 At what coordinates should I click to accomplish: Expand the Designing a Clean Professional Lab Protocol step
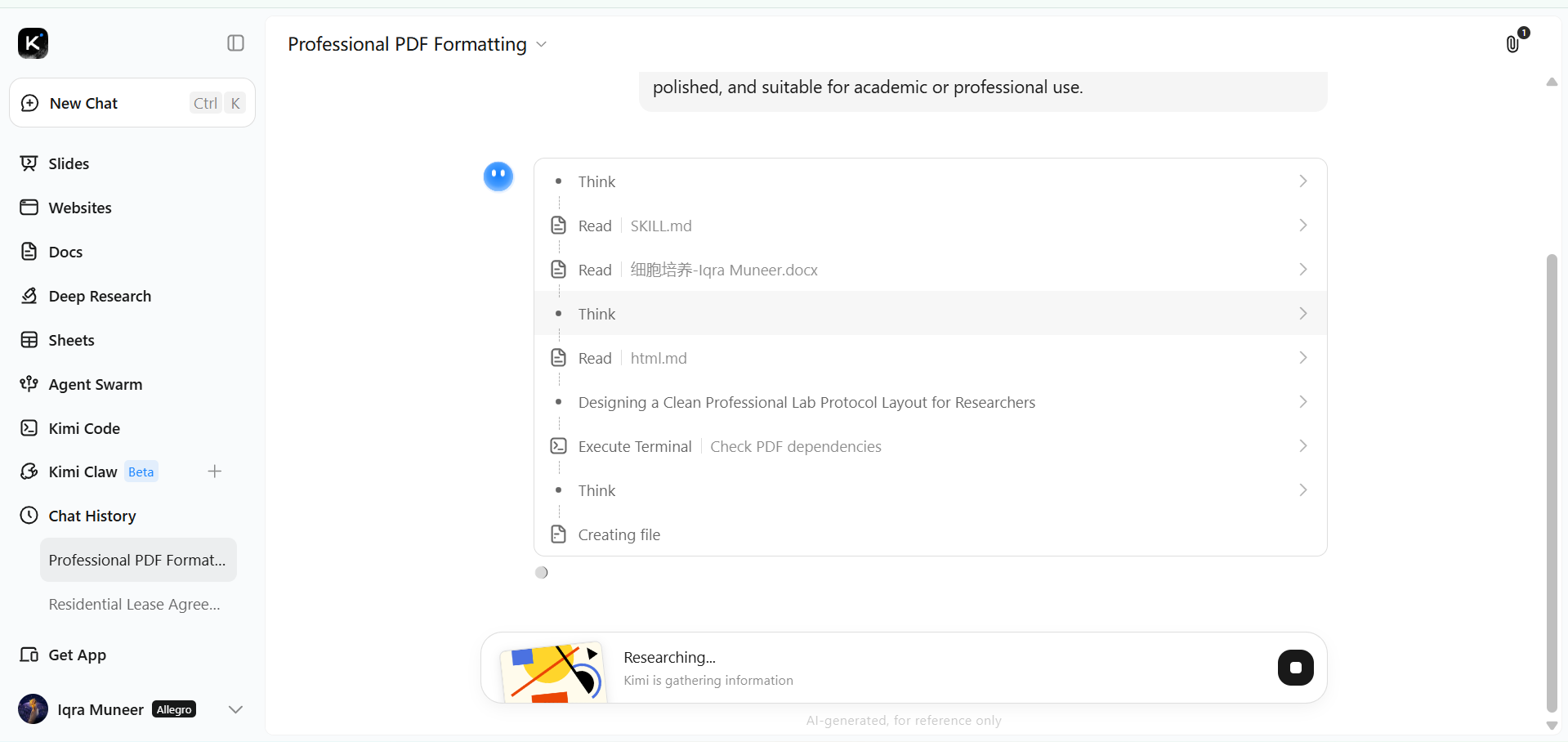931,402
